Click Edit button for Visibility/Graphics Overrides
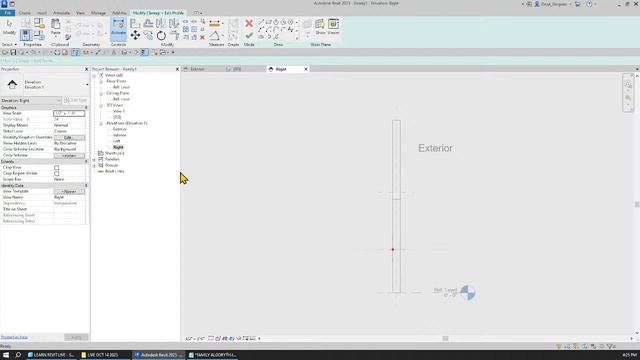Viewport: 640px width, 360px height. pos(69,138)
